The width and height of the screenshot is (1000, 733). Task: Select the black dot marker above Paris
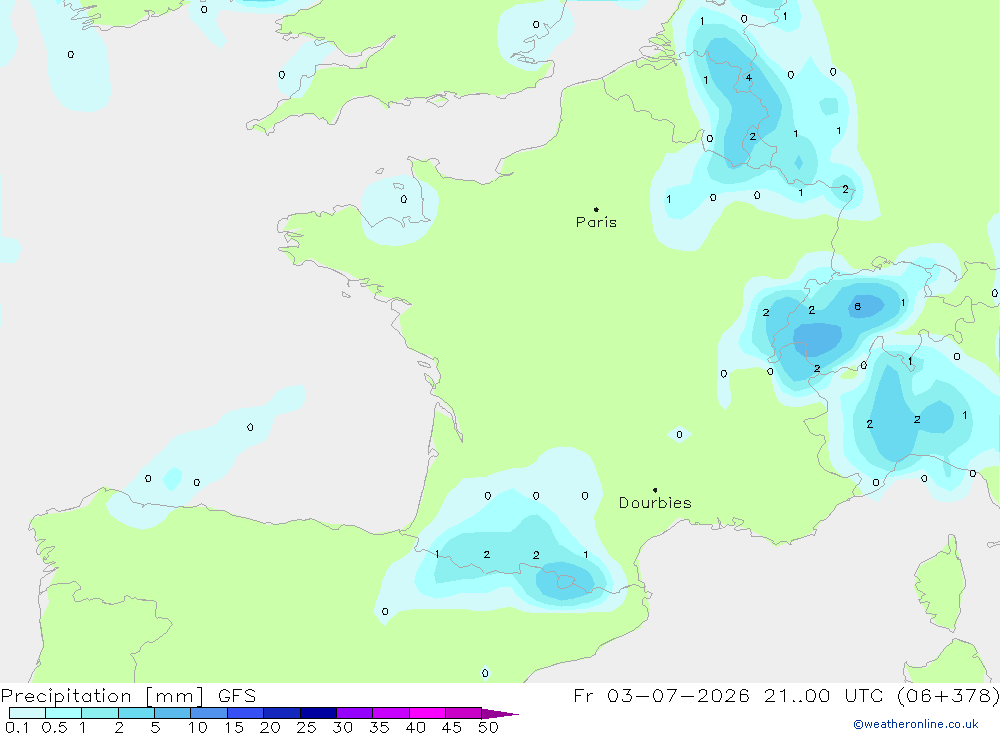[x=596, y=209]
